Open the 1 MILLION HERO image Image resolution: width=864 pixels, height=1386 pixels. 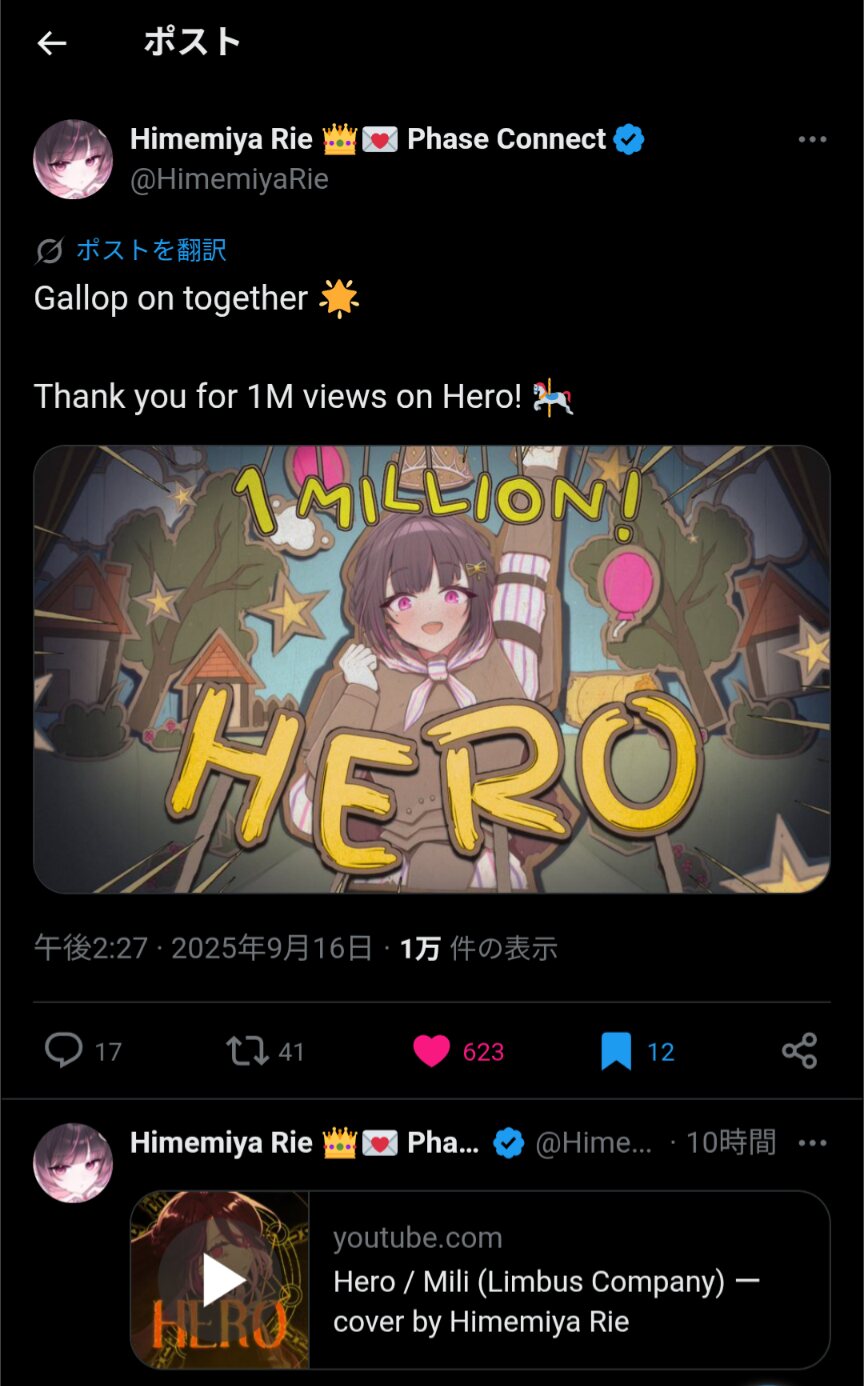[x=432, y=669]
